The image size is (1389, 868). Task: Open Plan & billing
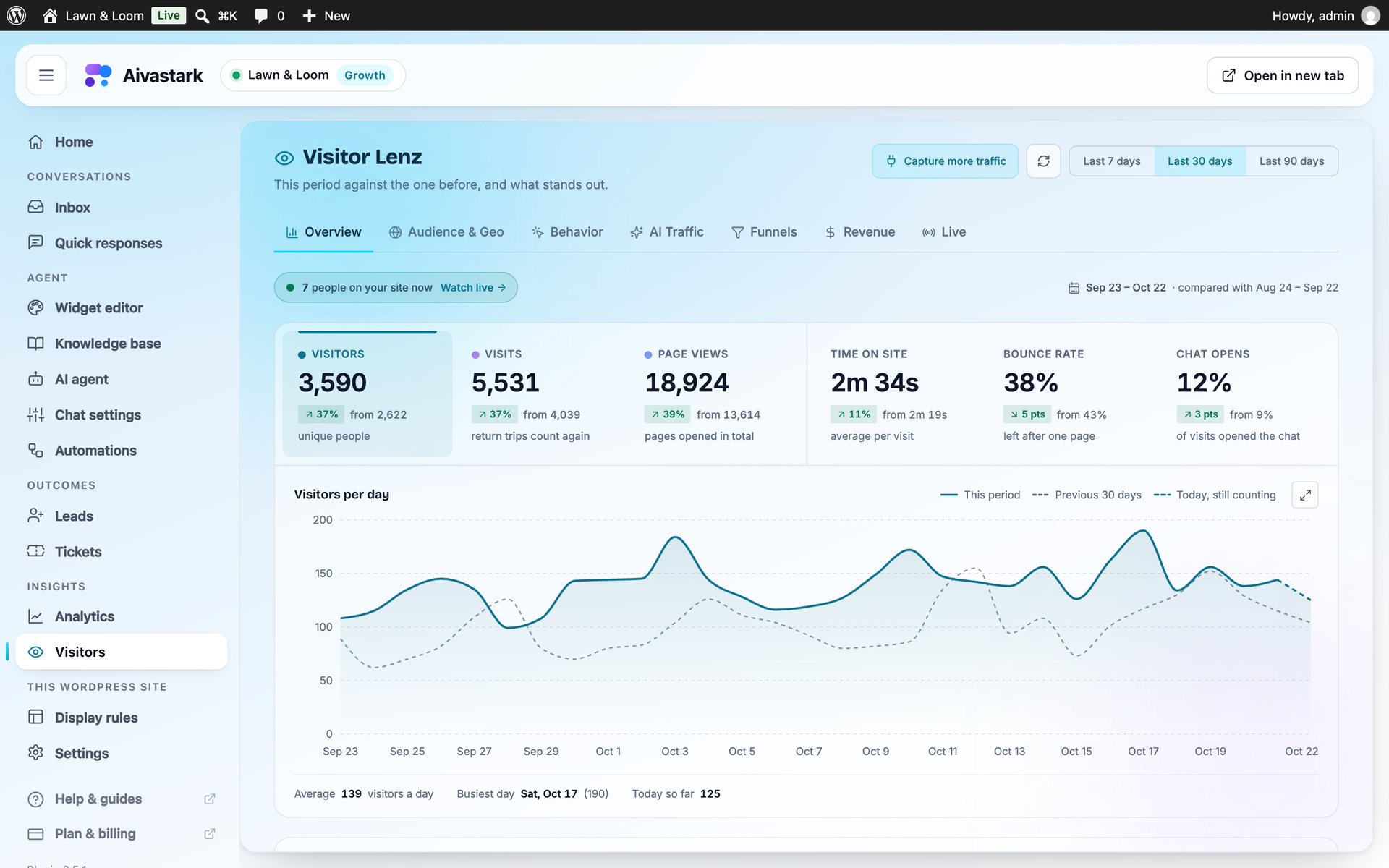coord(122,833)
